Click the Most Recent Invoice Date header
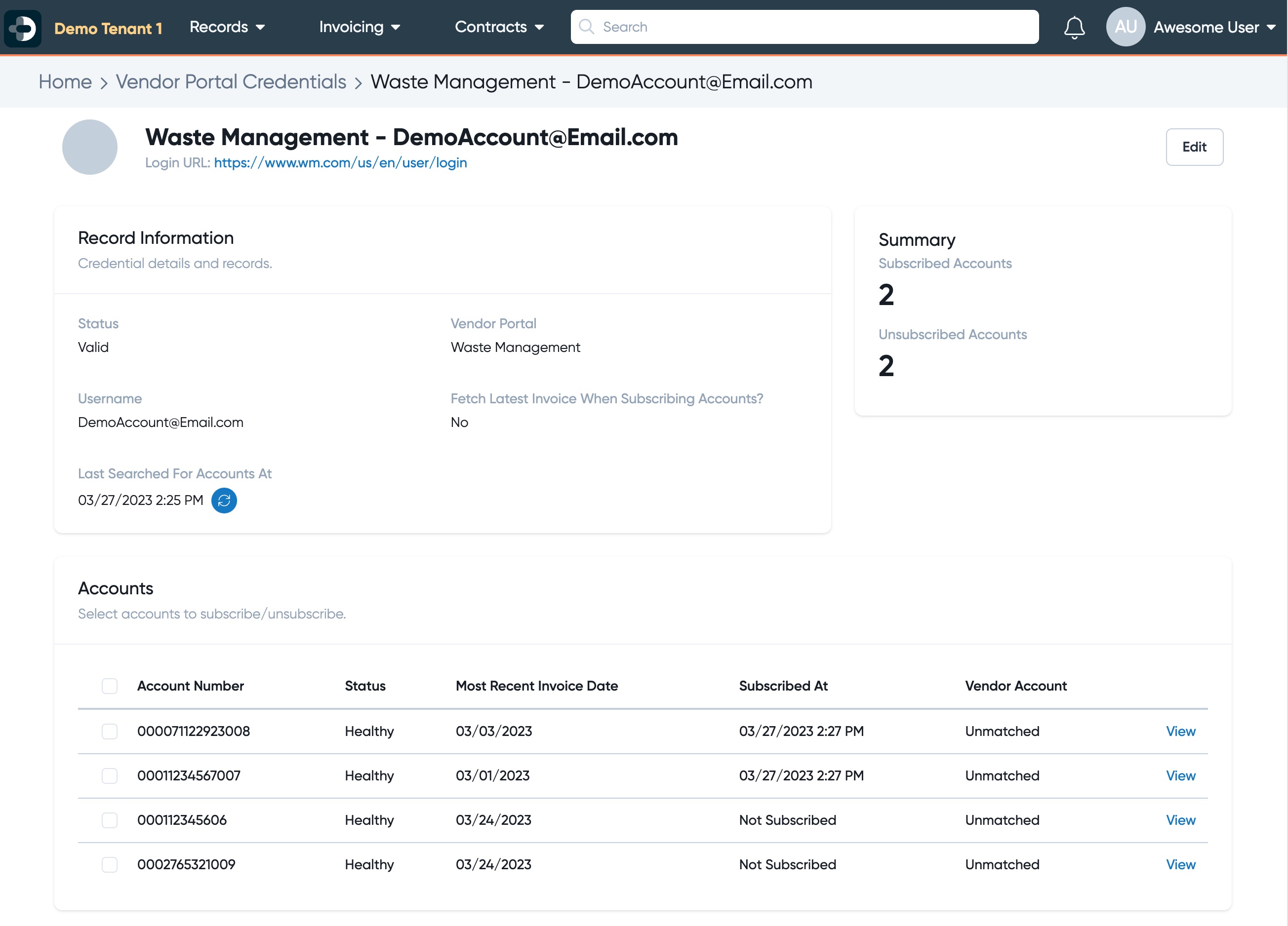 (537, 686)
